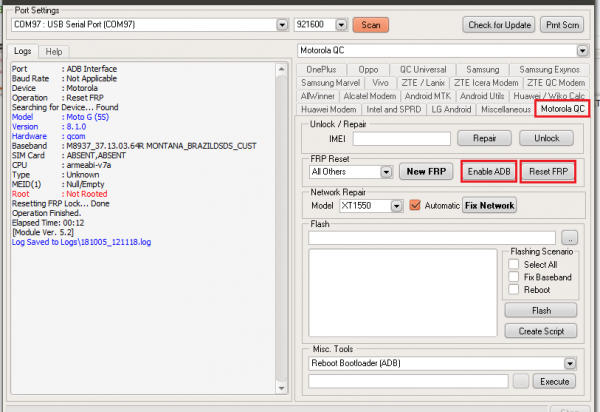This screenshot has width=600, height=412.
Task: Open the AllWinner tab
Action: click(x=318, y=96)
